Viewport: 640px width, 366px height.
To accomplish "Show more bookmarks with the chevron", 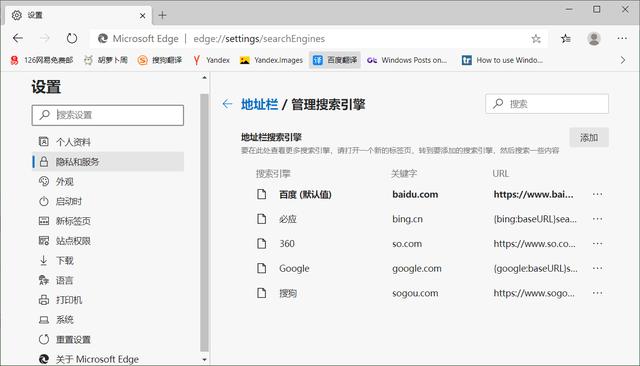I will tap(623, 60).
